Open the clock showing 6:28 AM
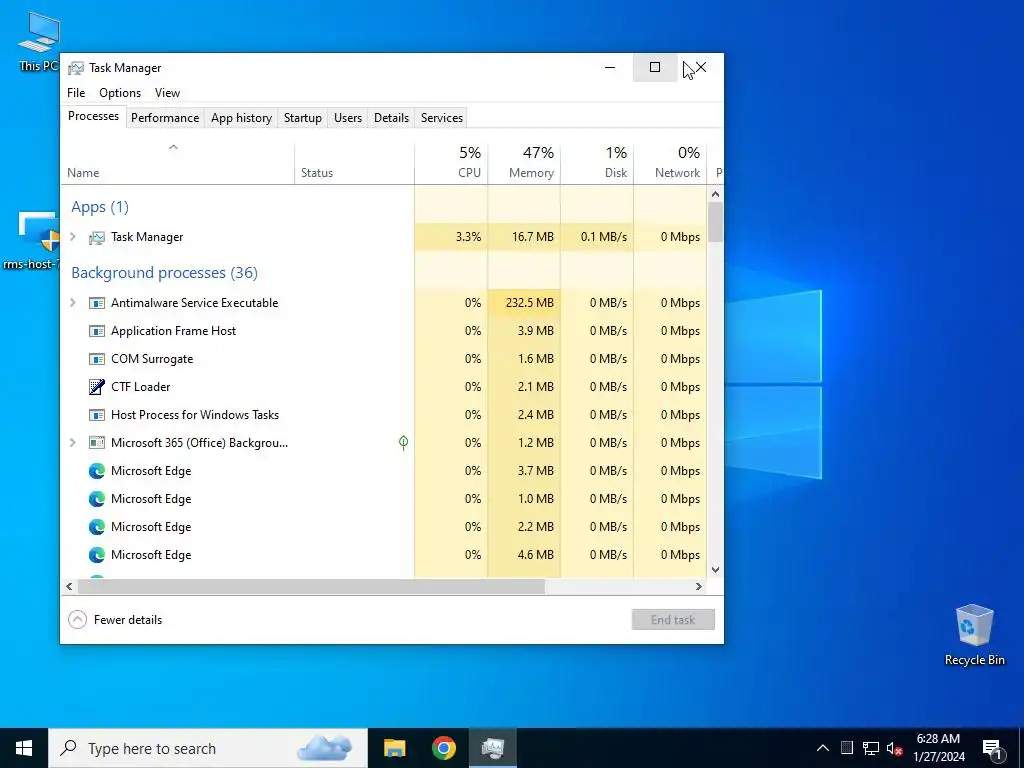 click(938, 748)
